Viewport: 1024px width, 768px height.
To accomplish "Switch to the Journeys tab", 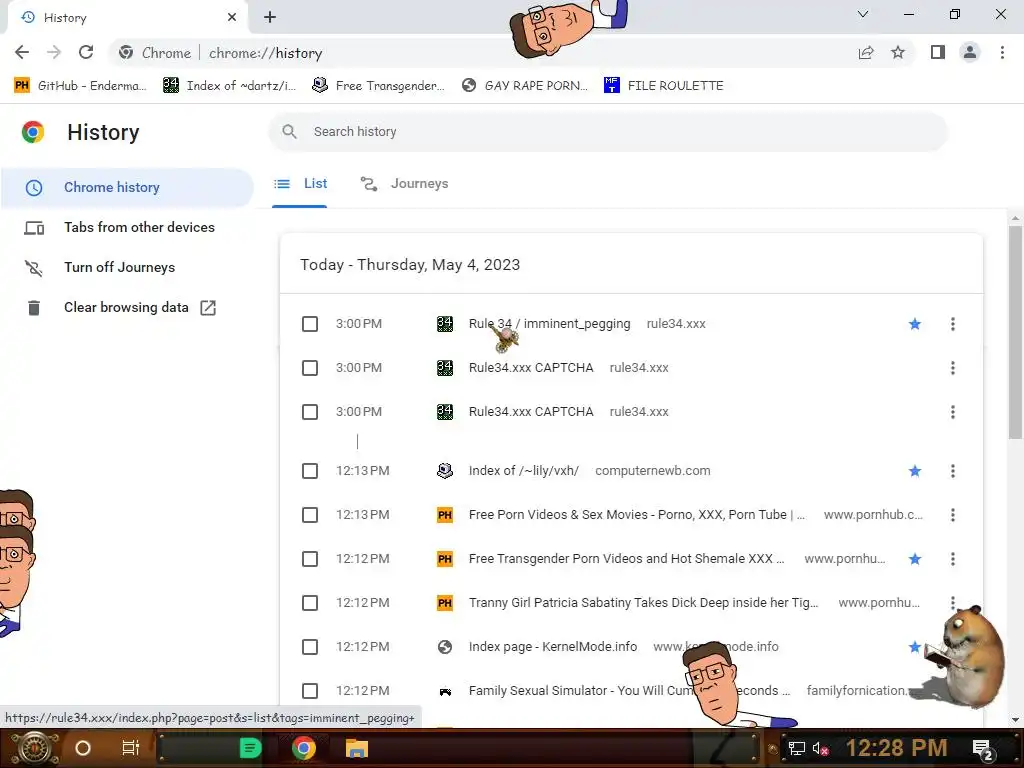I will tap(405, 184).
